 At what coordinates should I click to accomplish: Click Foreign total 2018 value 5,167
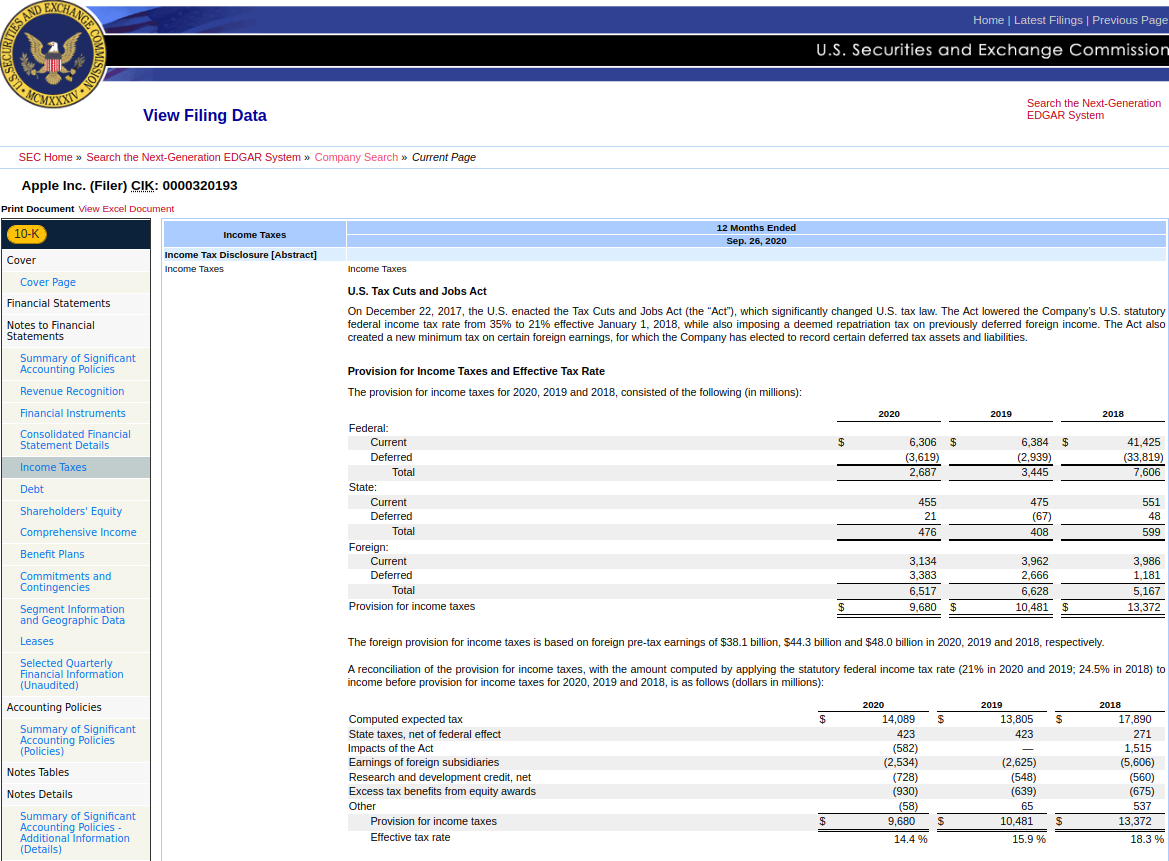coord(1147,591)
